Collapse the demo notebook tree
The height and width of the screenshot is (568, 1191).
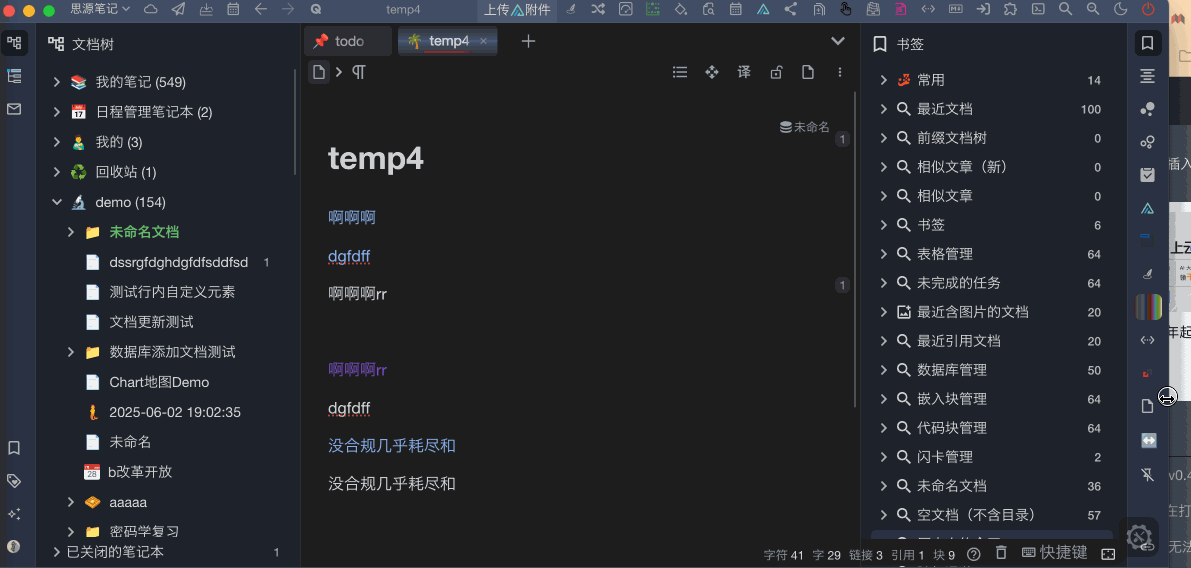(57, 202)
